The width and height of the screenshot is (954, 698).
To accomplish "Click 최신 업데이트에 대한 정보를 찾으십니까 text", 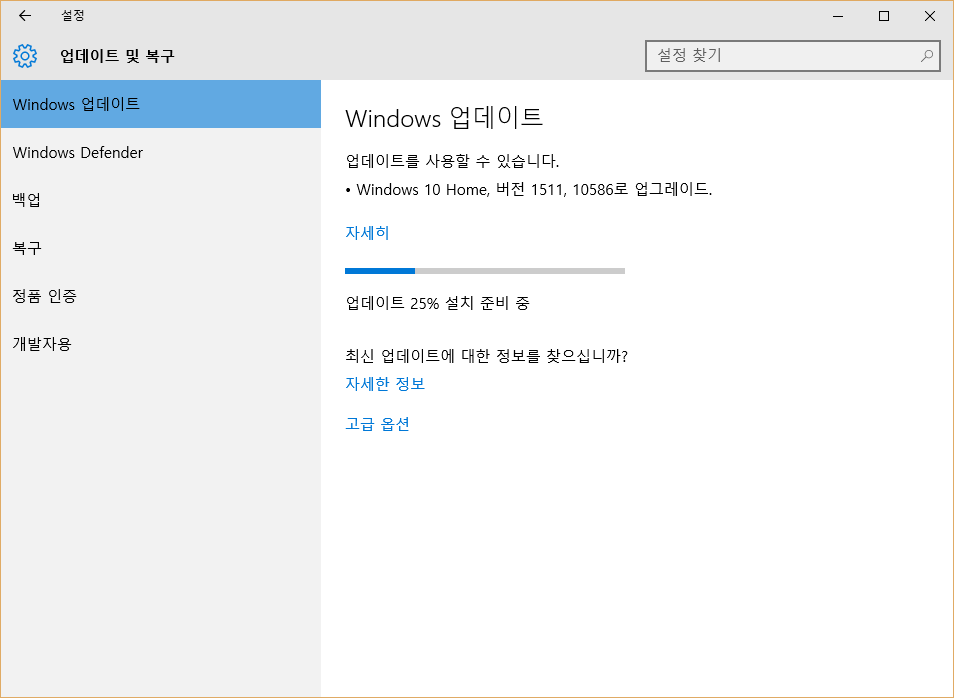I will pos(486,355).
